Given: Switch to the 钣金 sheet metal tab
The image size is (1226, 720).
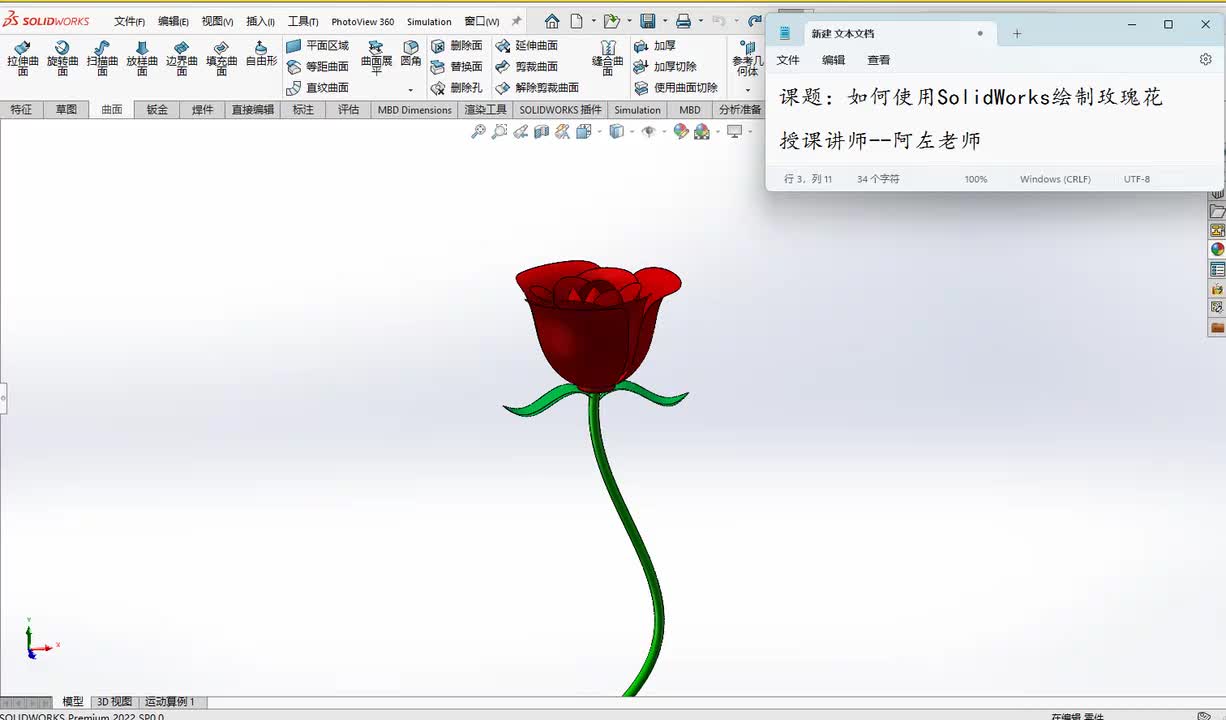Looking at the screenshot, I should pyautogui.click(x=157, y=110).
